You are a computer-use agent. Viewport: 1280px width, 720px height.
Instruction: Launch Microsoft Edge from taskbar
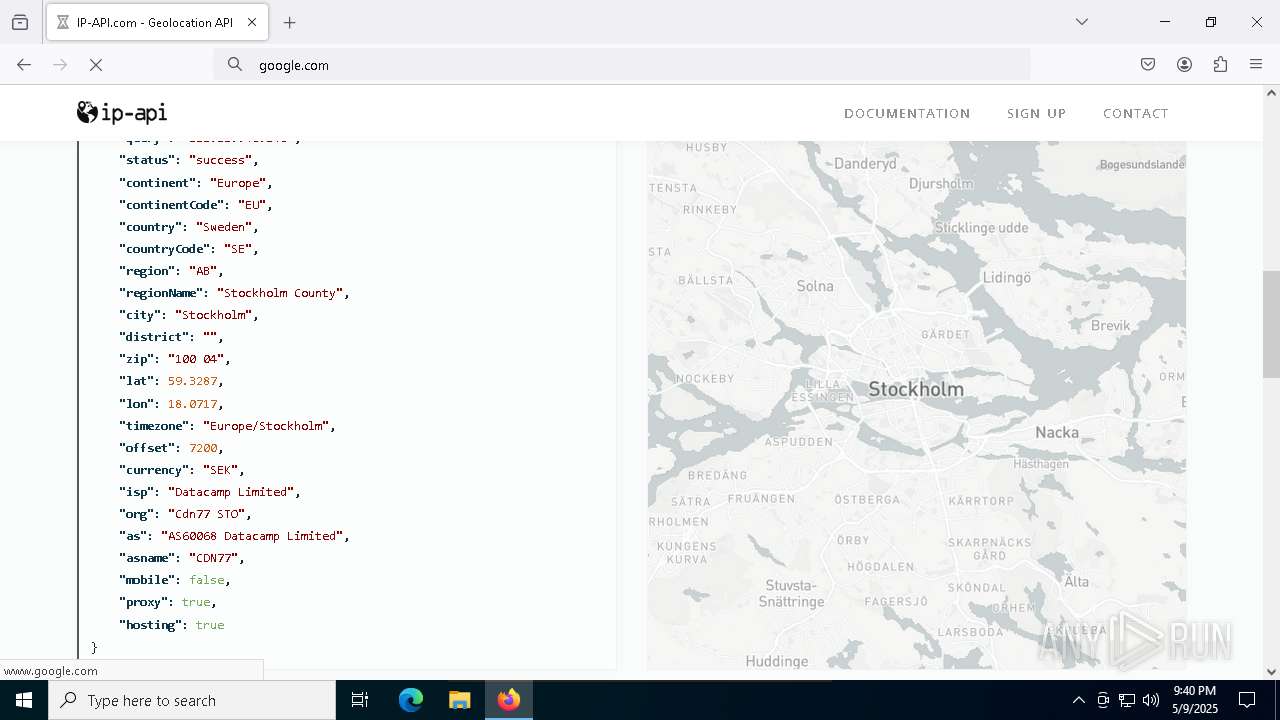coord(411,700)
